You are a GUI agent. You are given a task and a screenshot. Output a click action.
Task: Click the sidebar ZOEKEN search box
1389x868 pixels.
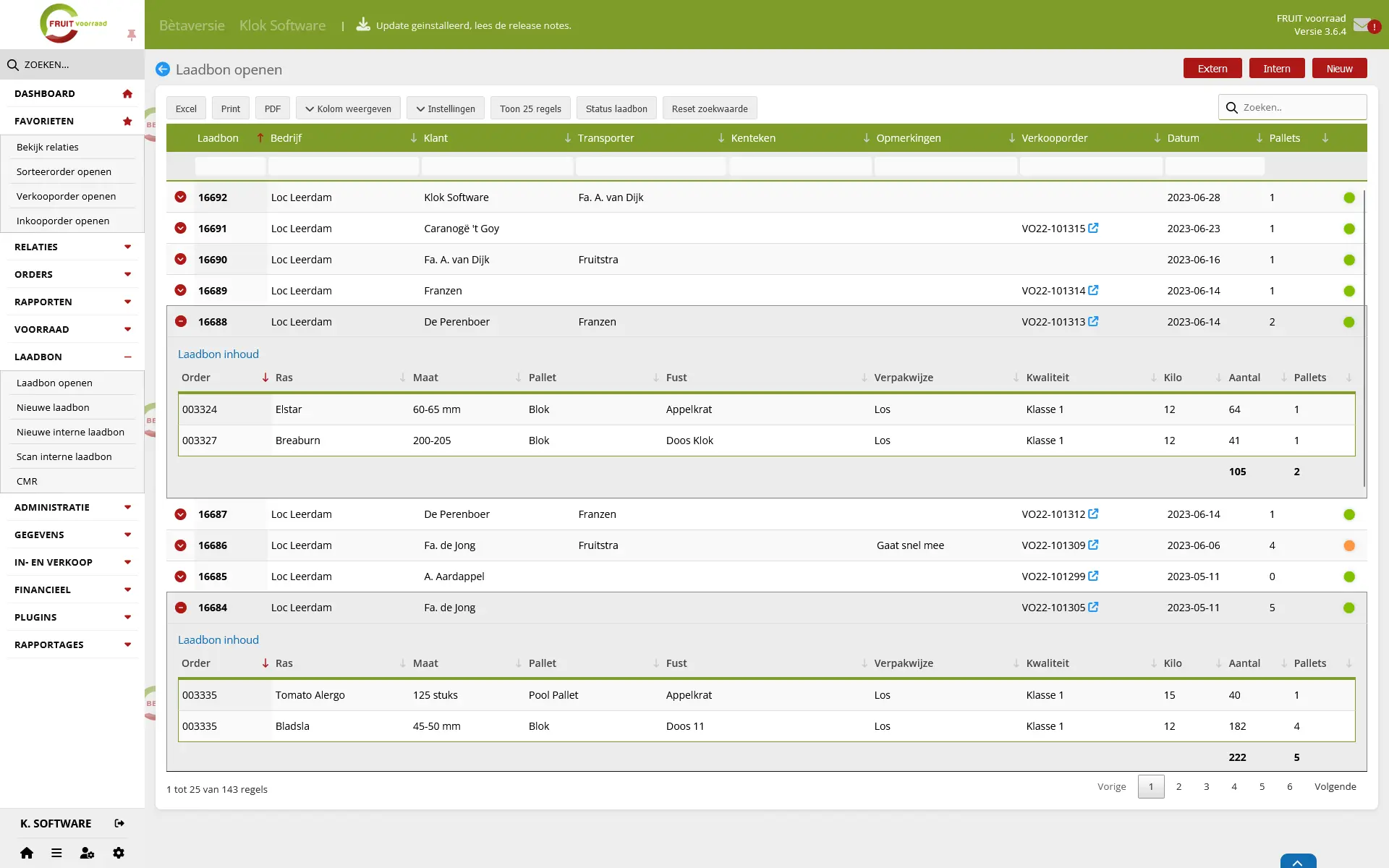(72, 64)
